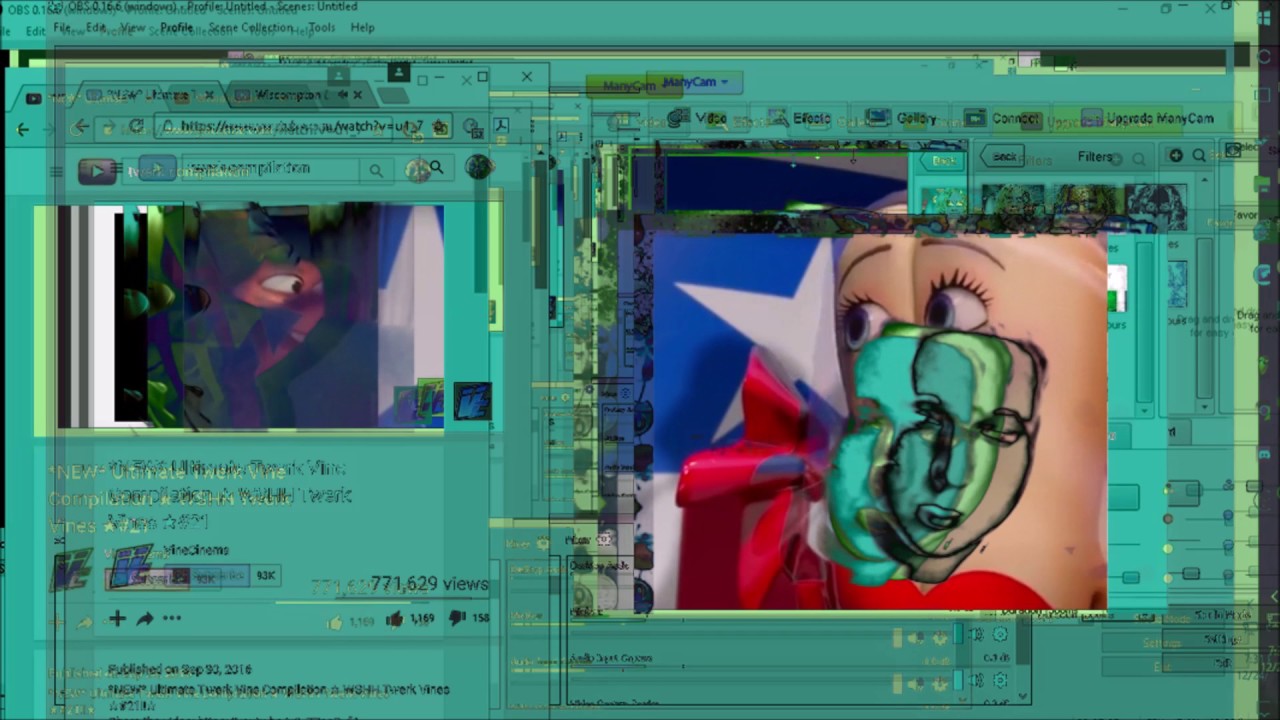Click the YouTube search magnifier button

436,168
